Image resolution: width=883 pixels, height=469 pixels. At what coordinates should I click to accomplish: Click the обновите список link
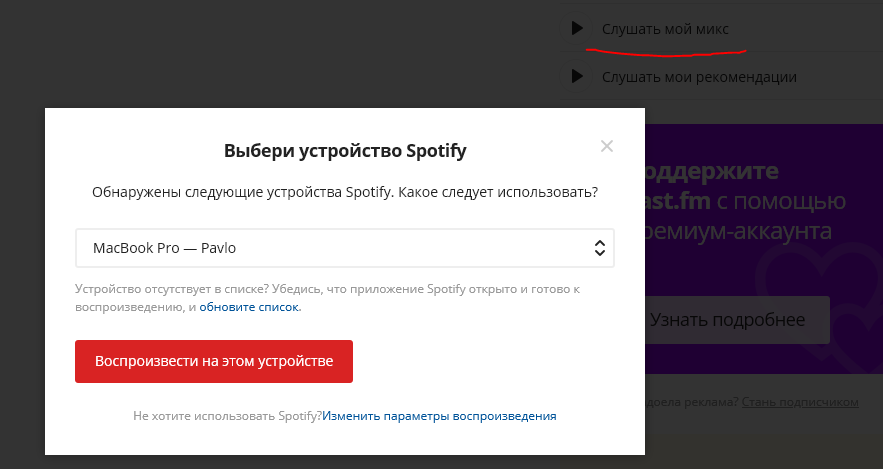tap(250, 307)
